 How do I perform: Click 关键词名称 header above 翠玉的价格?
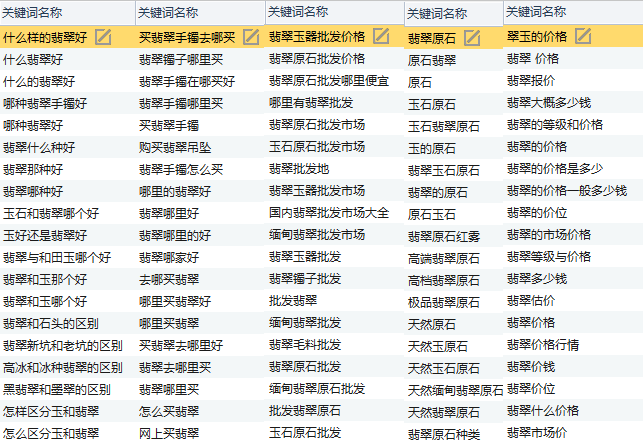536,12
